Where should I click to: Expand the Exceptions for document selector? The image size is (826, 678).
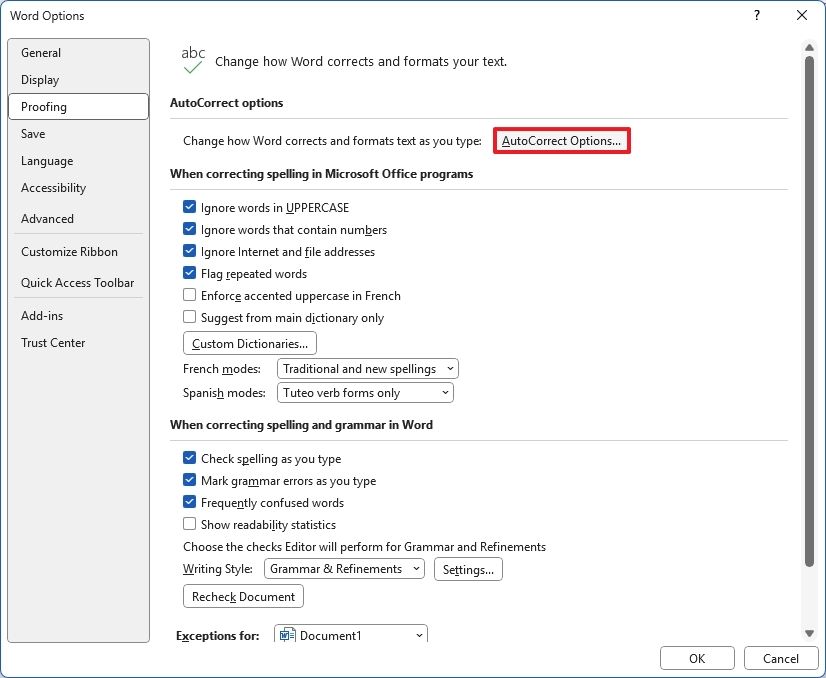tap(417, 634)
